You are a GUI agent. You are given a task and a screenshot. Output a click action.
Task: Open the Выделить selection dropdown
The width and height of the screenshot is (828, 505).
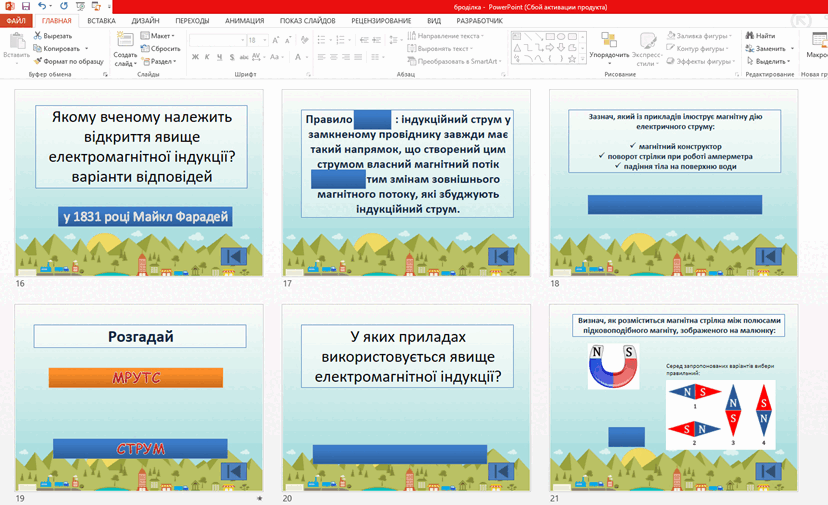pos(769,61)
